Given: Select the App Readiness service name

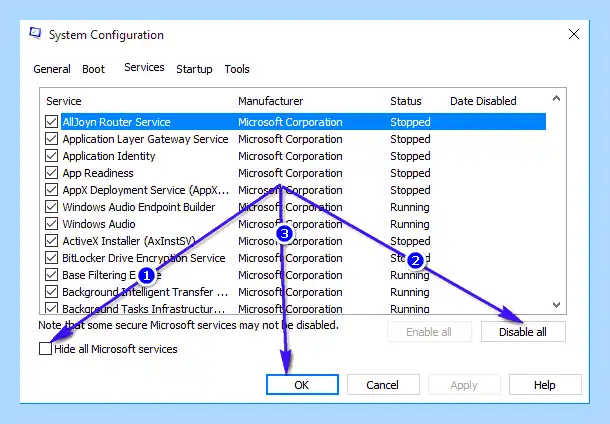Looking at the screenshot, I should 98,173.
